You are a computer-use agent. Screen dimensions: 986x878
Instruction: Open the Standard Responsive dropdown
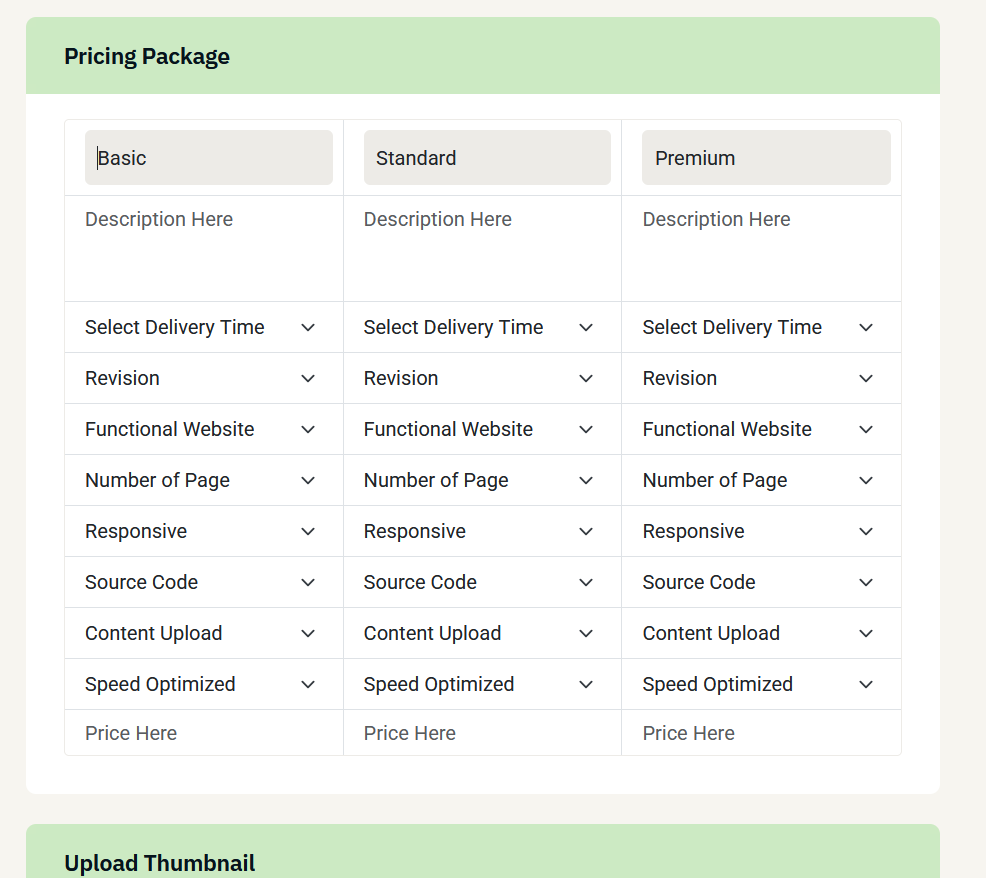(x=482, y=531)
